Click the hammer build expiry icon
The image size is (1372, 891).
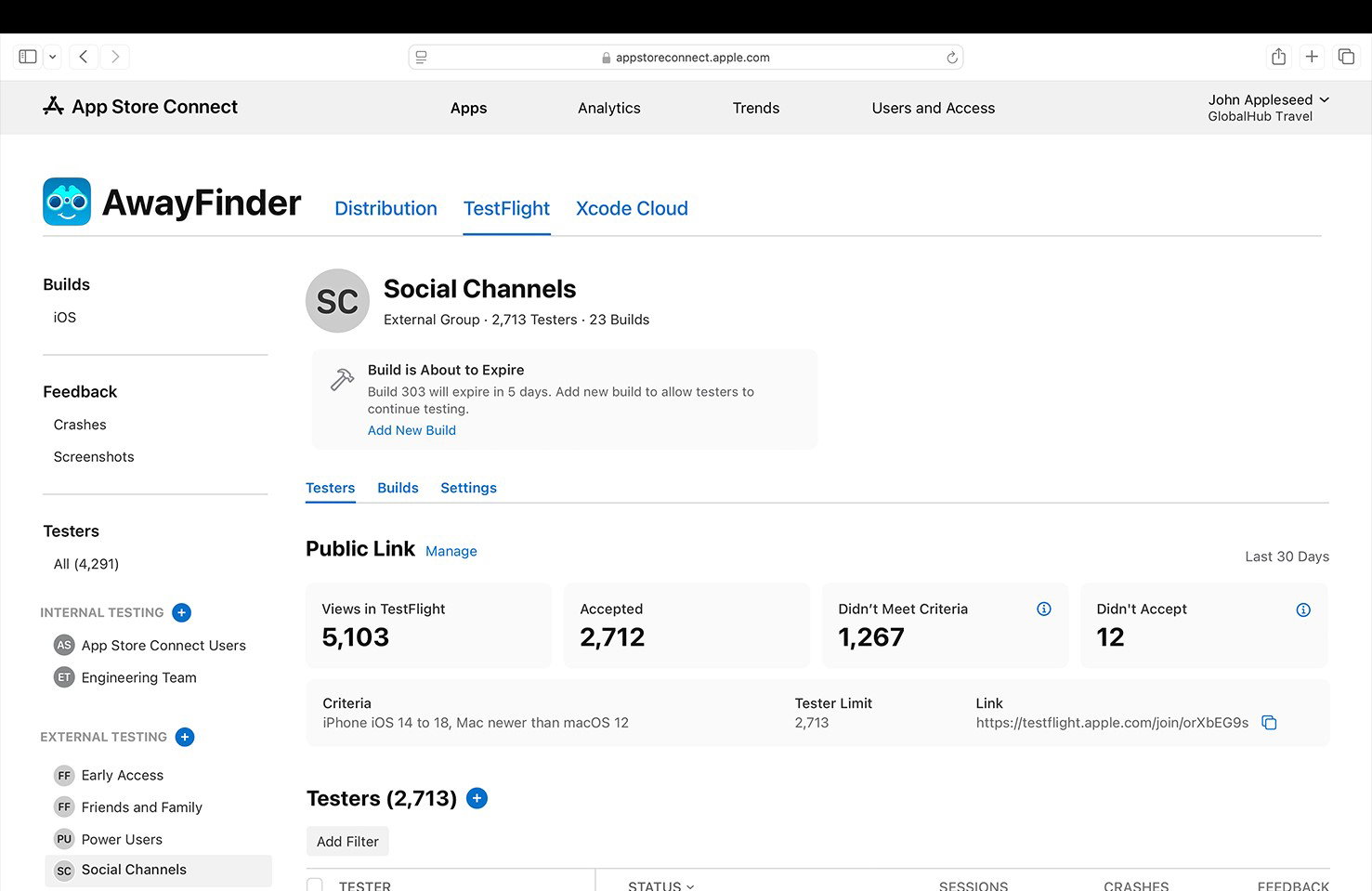342,379
